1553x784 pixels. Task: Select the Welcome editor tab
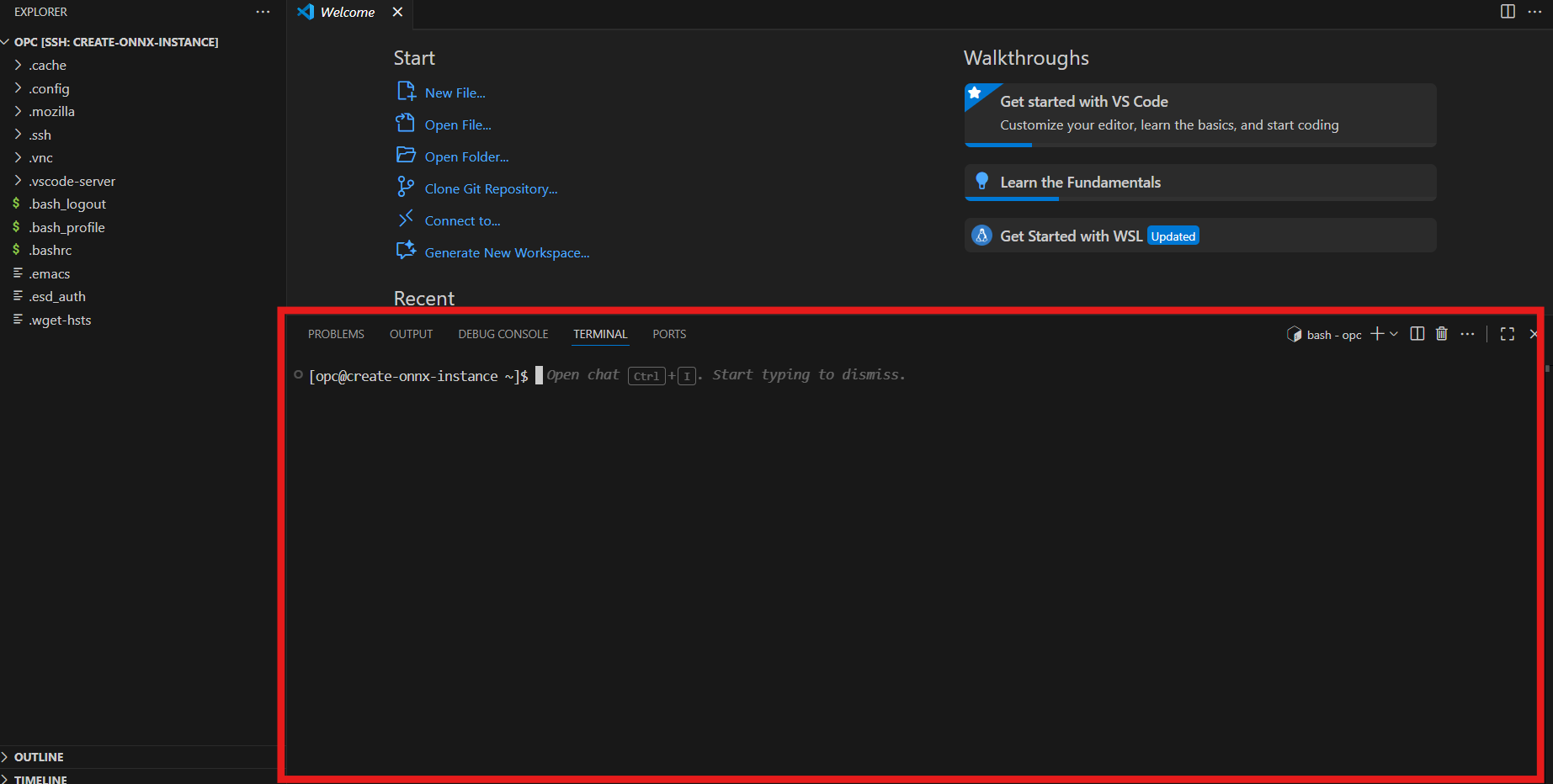348,12
